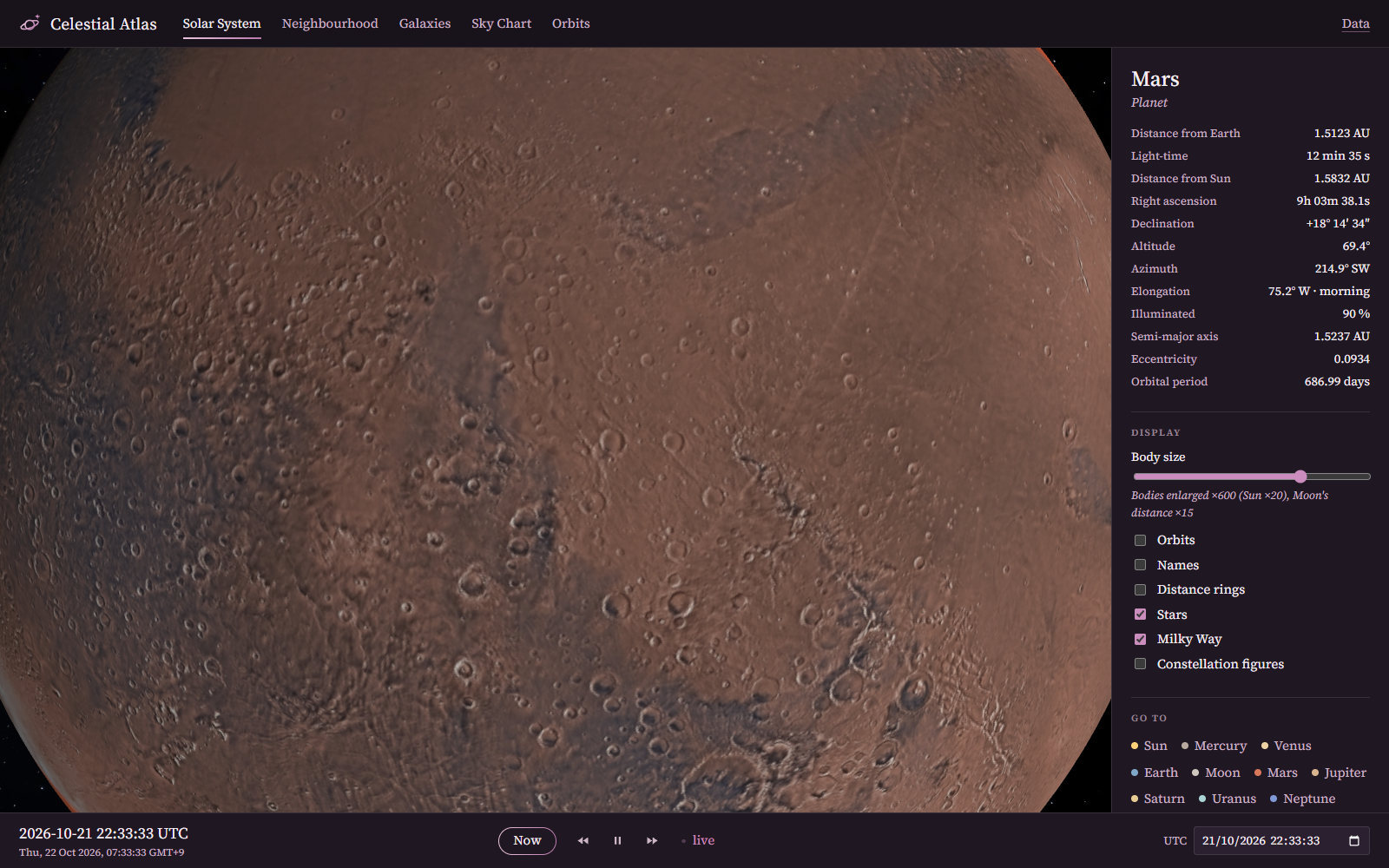Fast-forward time with the forward button
Image resolution: width=1389 pixels, height=868 pixels.
652,840
